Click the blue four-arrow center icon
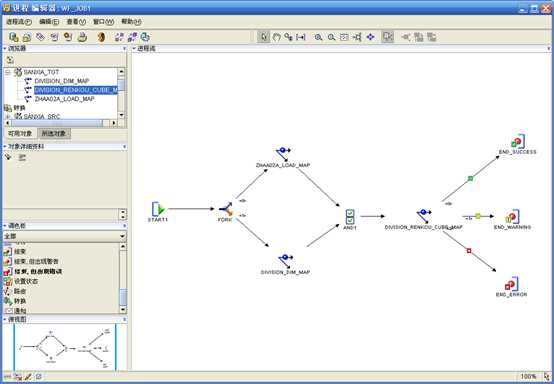Viewport: 554px width, 384px height. coord(370,37)
